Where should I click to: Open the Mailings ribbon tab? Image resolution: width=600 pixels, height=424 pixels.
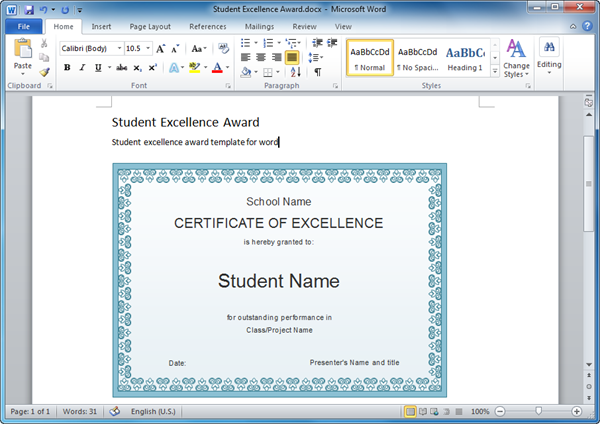click(x=259, y=26)
